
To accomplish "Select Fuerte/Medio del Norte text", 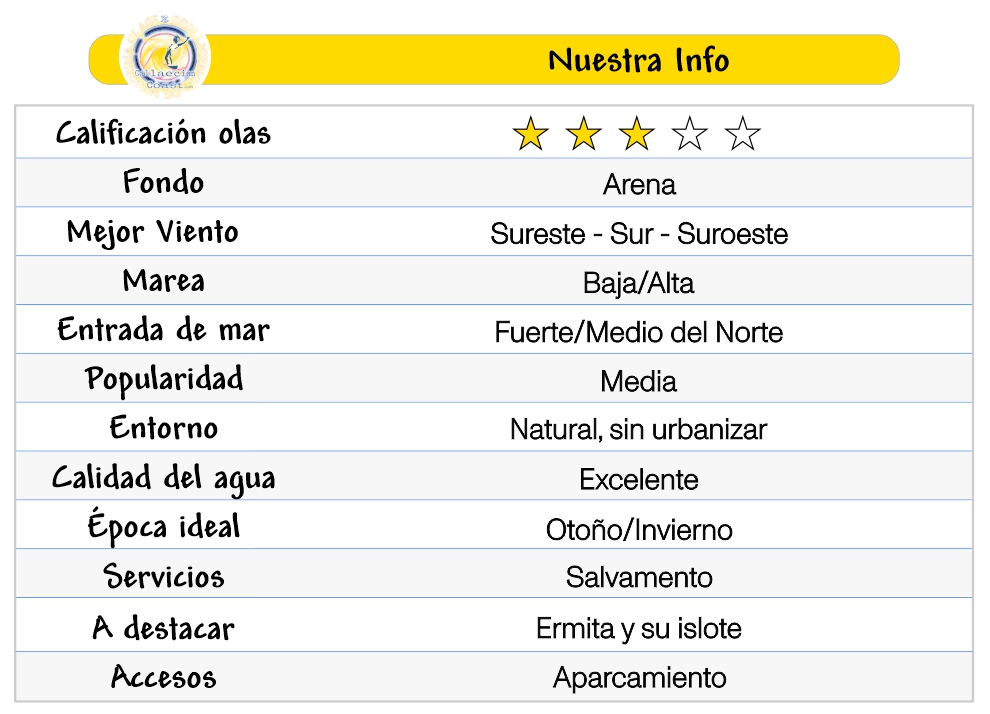I will tap(638, 332).
